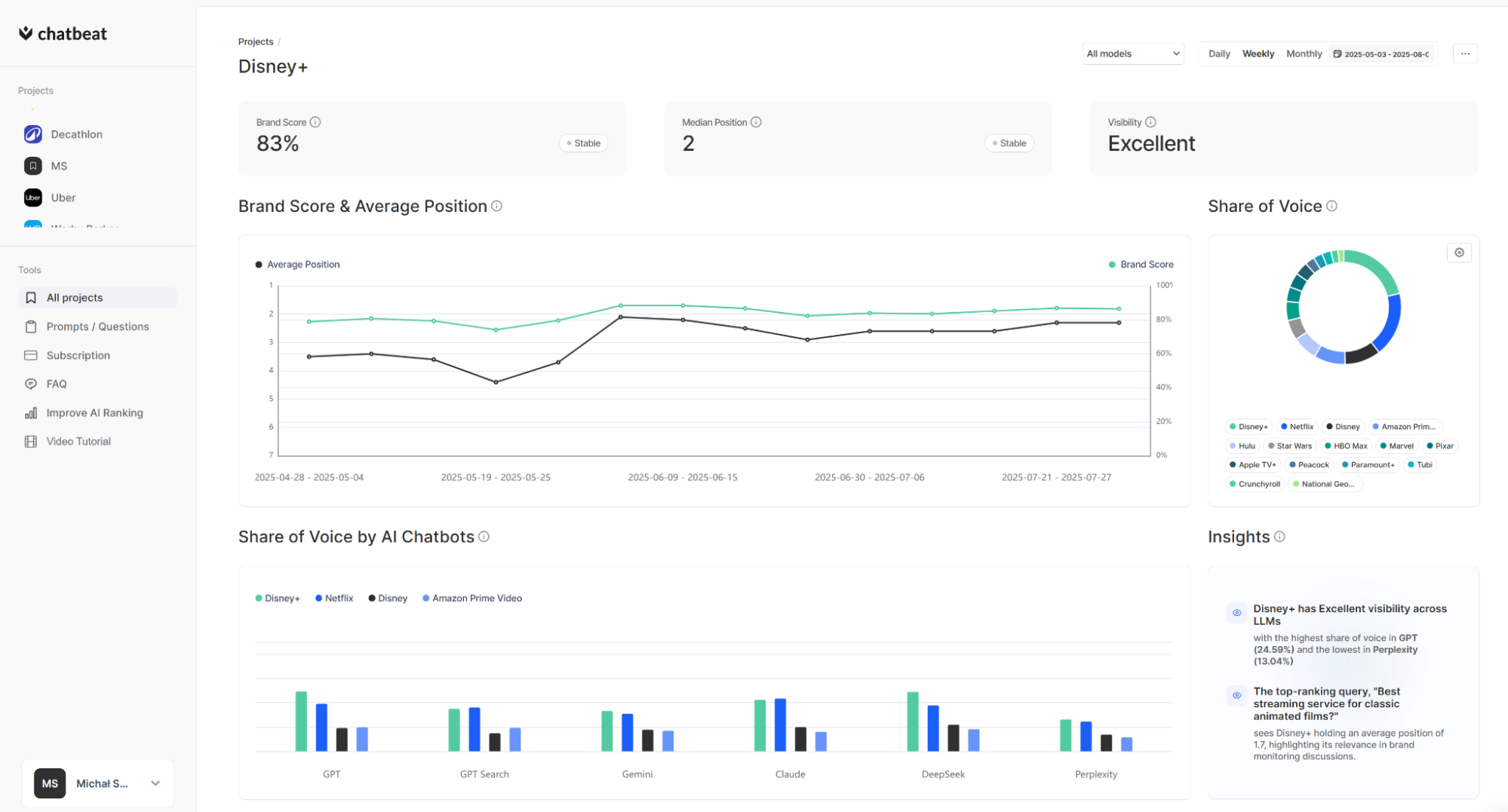Click the Share of Voice settings gear
1508x812 pixels.
1459,253
